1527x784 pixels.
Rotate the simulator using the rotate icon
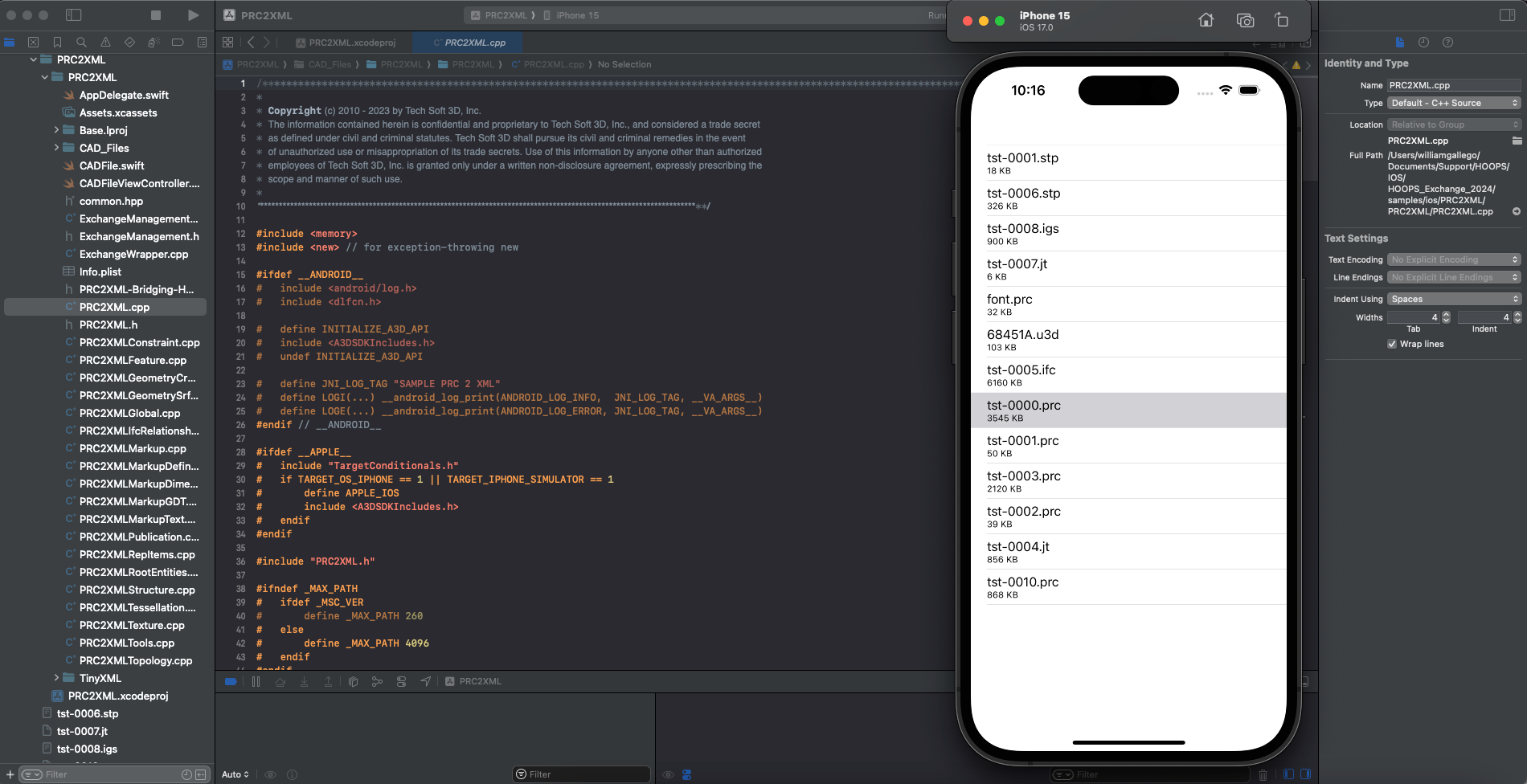point(1282,21)
